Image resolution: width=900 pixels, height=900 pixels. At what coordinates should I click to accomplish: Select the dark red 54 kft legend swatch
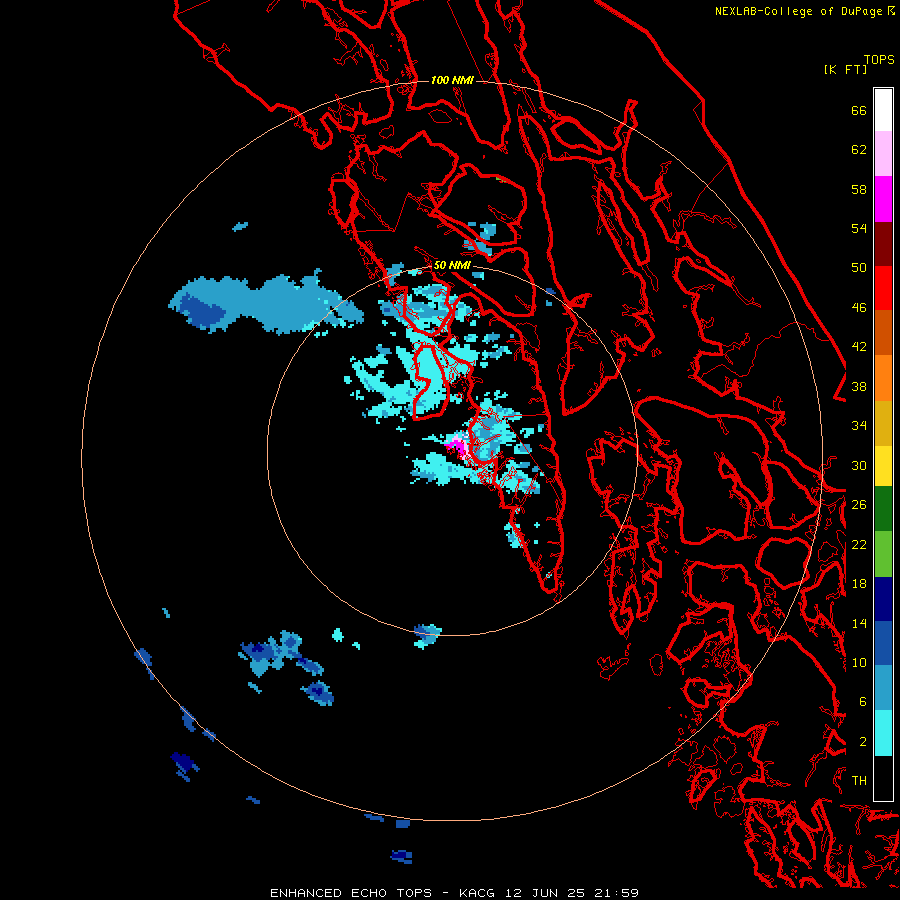coord(883,243)
